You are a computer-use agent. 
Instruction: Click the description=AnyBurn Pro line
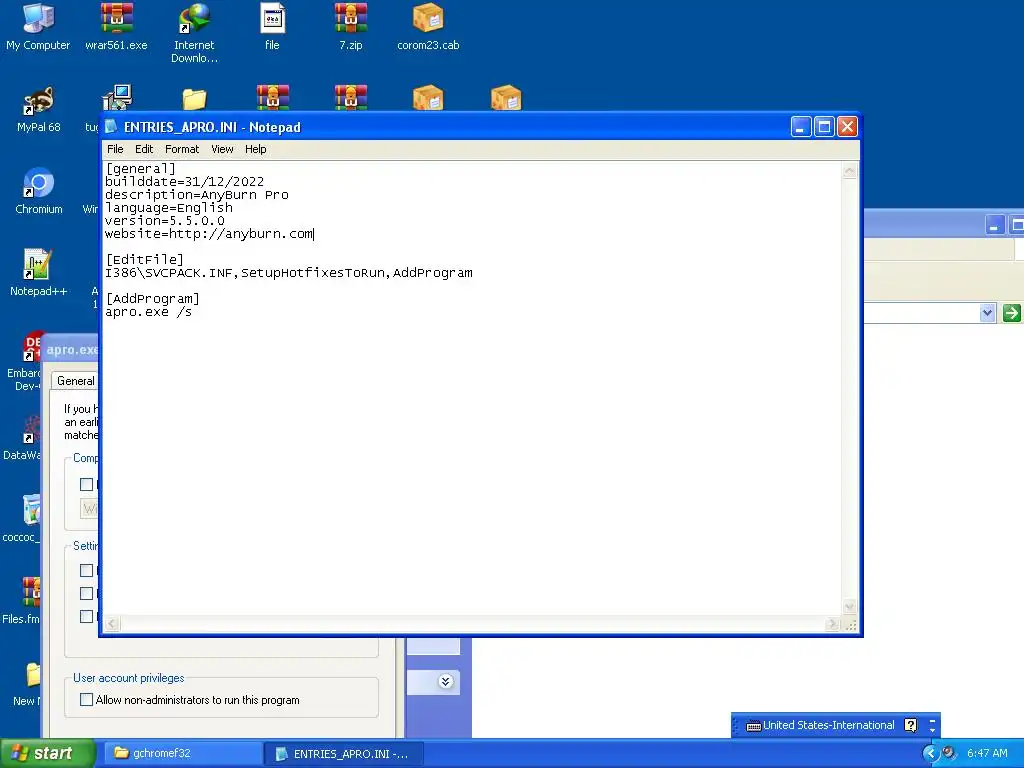pos(197,195)
